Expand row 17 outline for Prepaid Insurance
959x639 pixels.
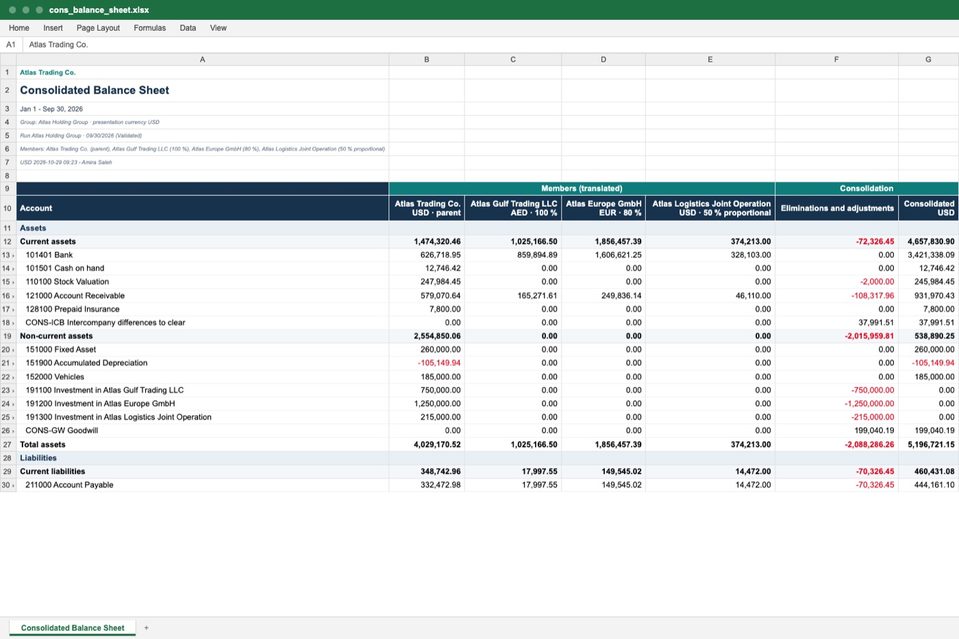13,310
